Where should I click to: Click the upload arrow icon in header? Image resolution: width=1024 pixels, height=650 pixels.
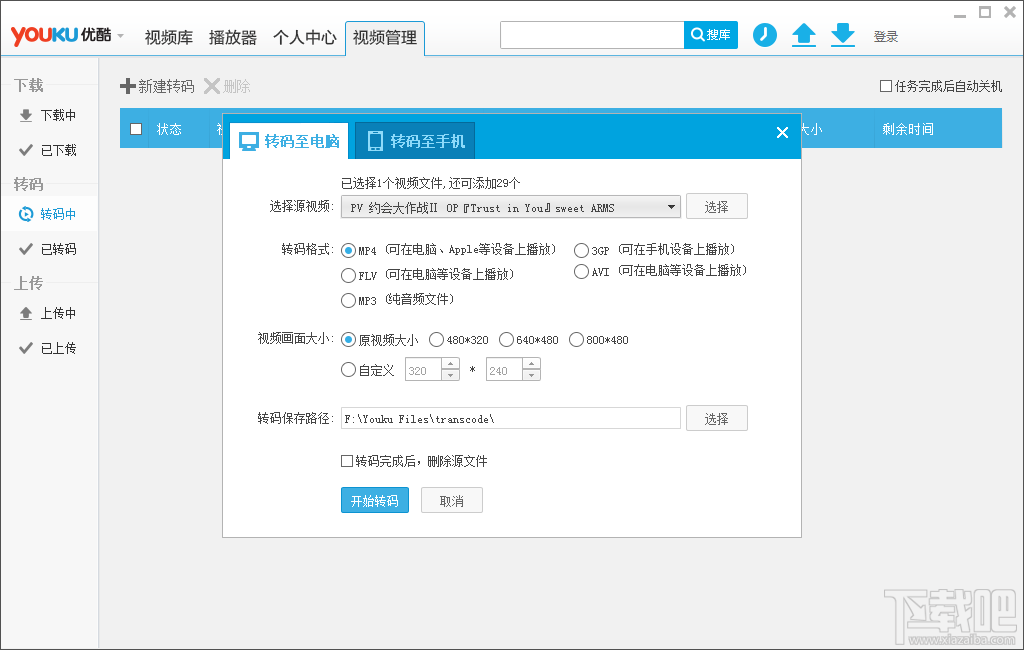tap(804, 35)
